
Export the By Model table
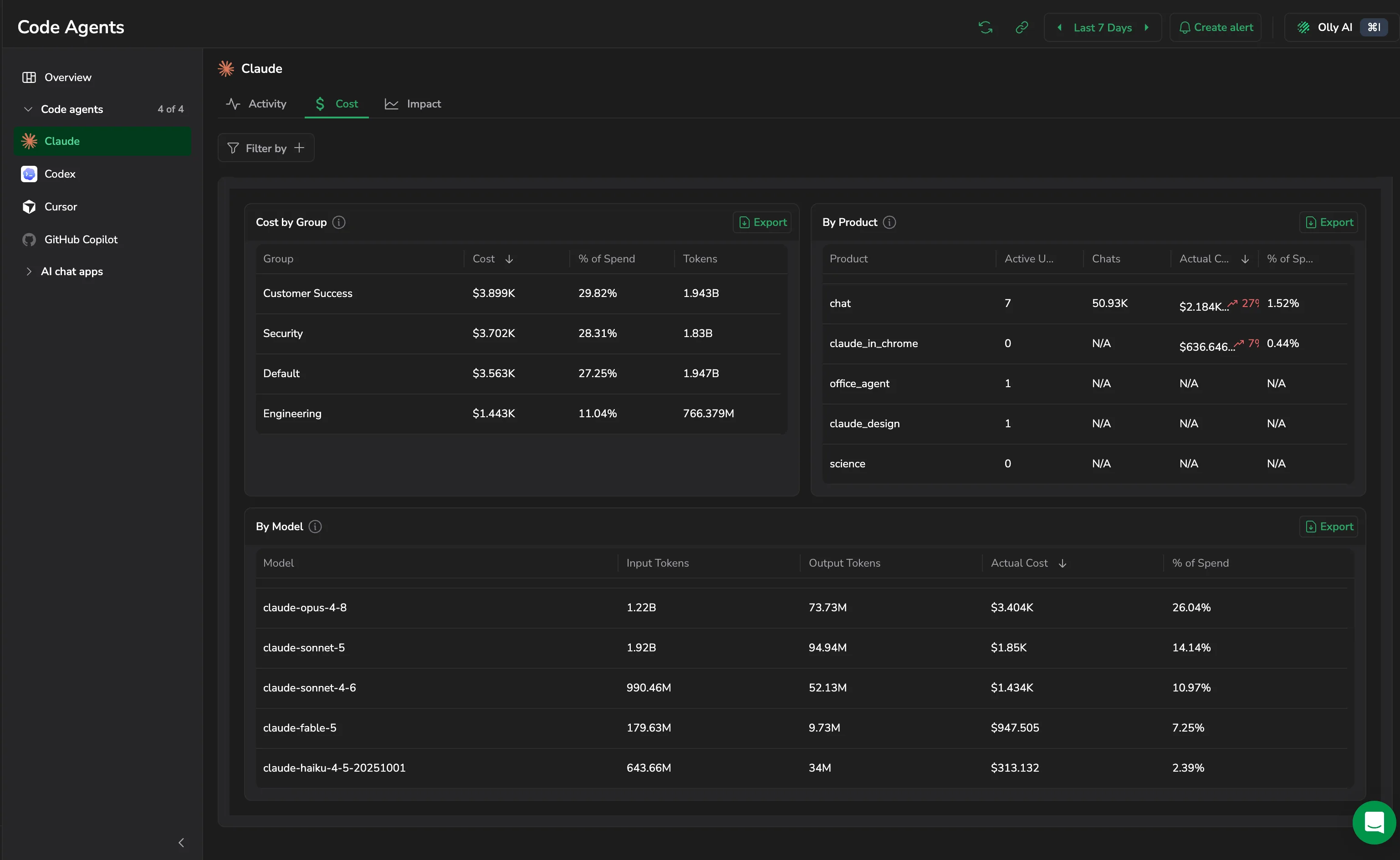click(1329, 527)
